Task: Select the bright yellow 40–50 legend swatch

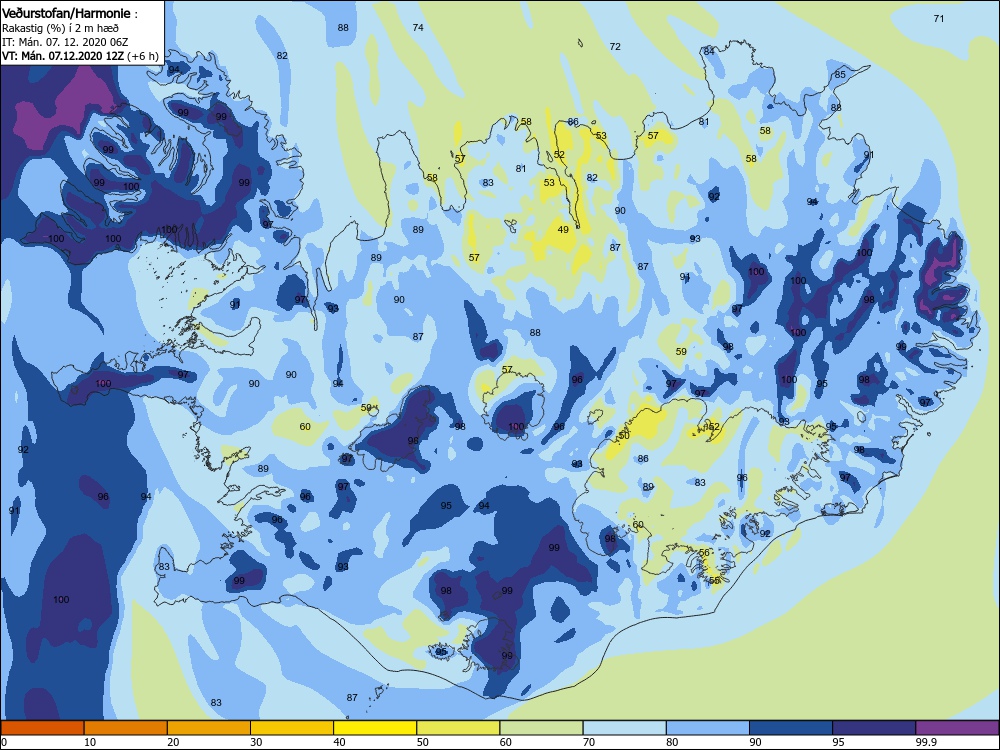Action: 375,728
